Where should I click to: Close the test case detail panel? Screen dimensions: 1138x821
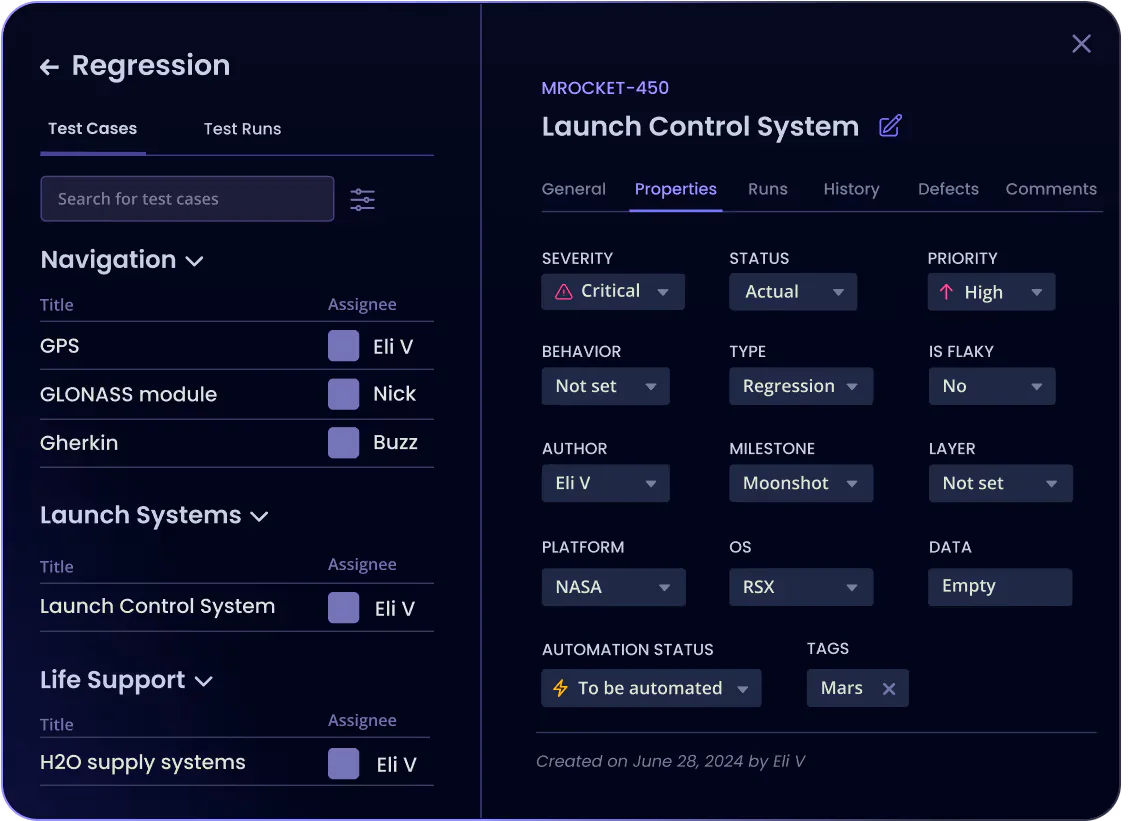[x=1081, y=44]
